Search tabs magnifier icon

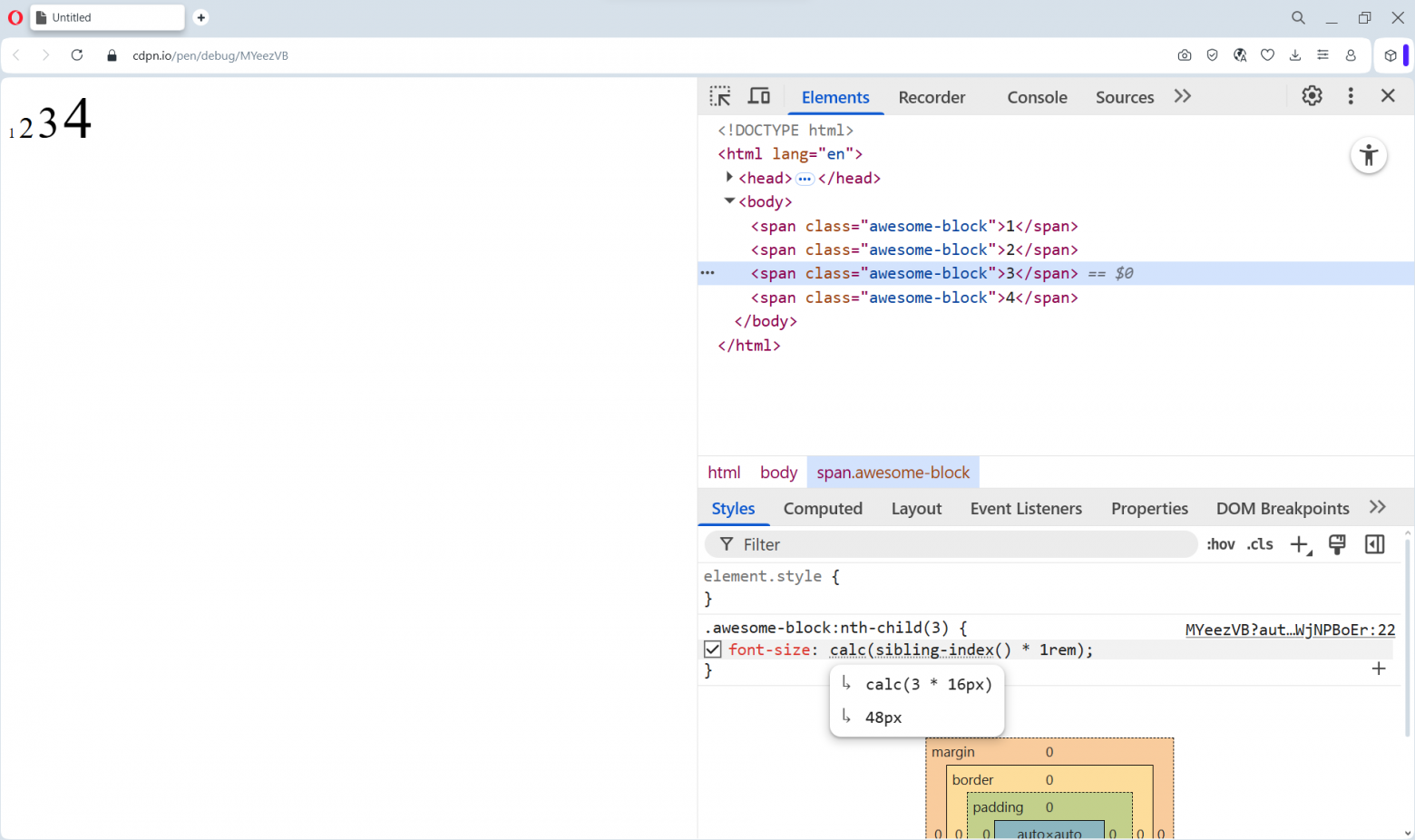pos(1298,17)
